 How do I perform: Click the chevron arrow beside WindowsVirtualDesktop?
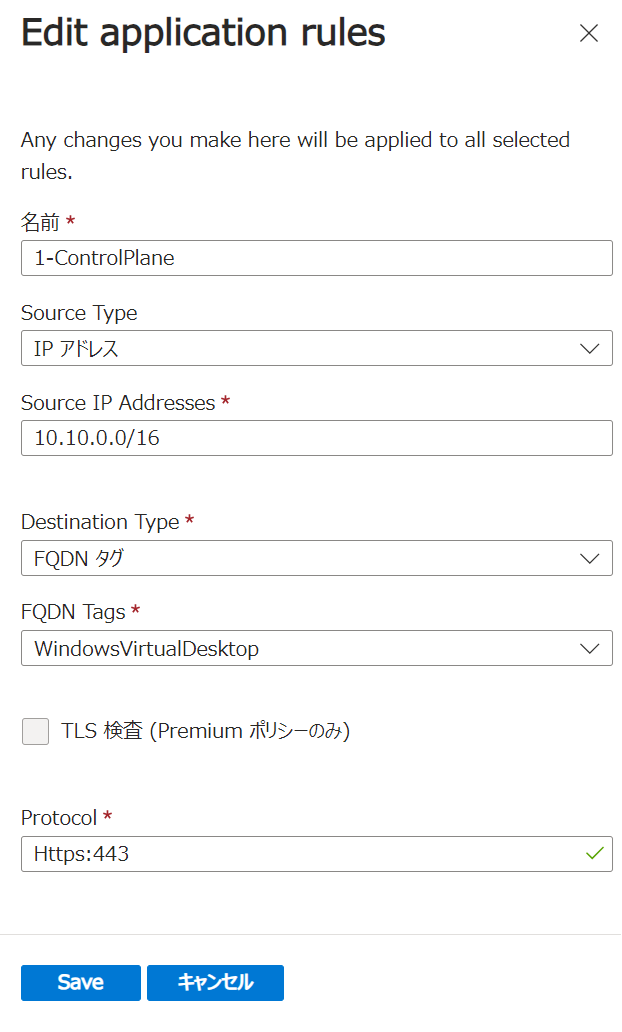590,648
